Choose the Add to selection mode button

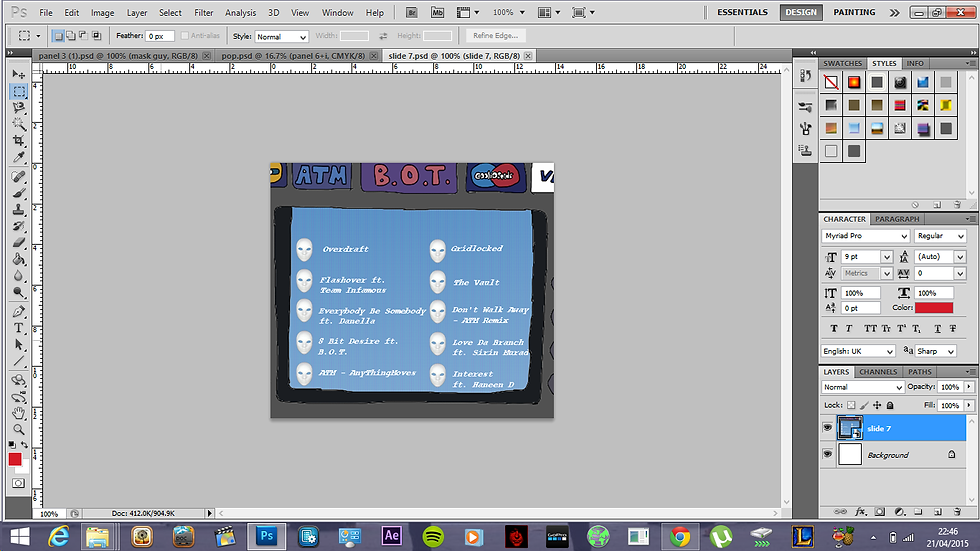click(x=71, y=36)
